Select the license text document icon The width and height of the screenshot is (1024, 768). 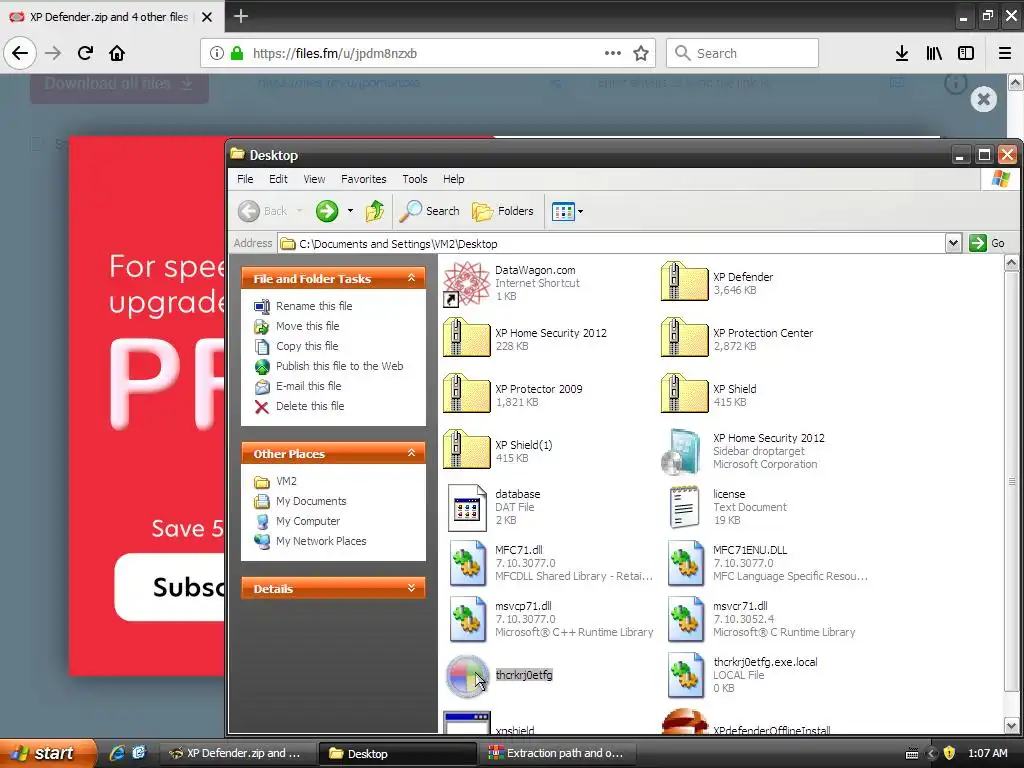[684, 507]
